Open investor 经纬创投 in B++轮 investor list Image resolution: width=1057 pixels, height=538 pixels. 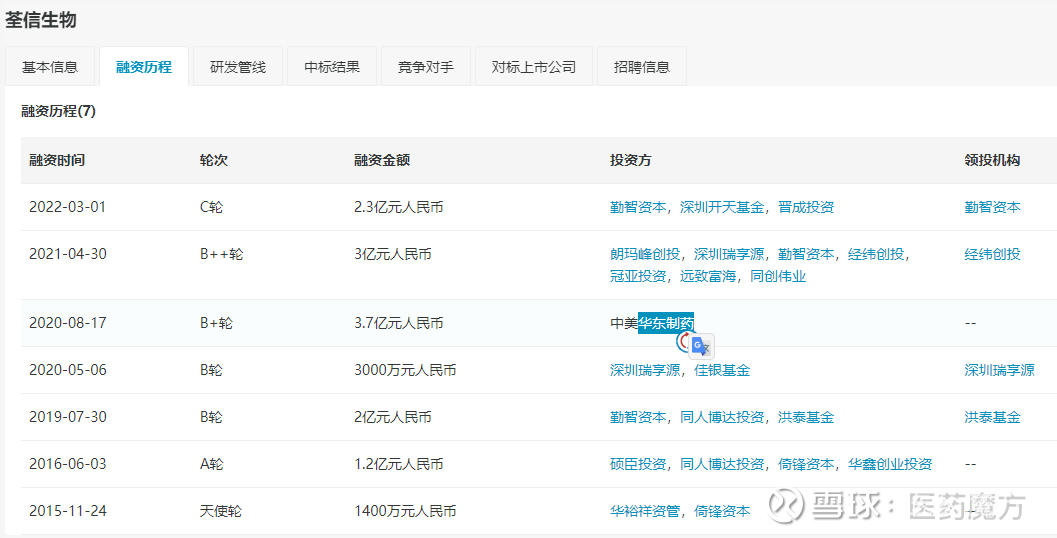(x=876, y=254)
